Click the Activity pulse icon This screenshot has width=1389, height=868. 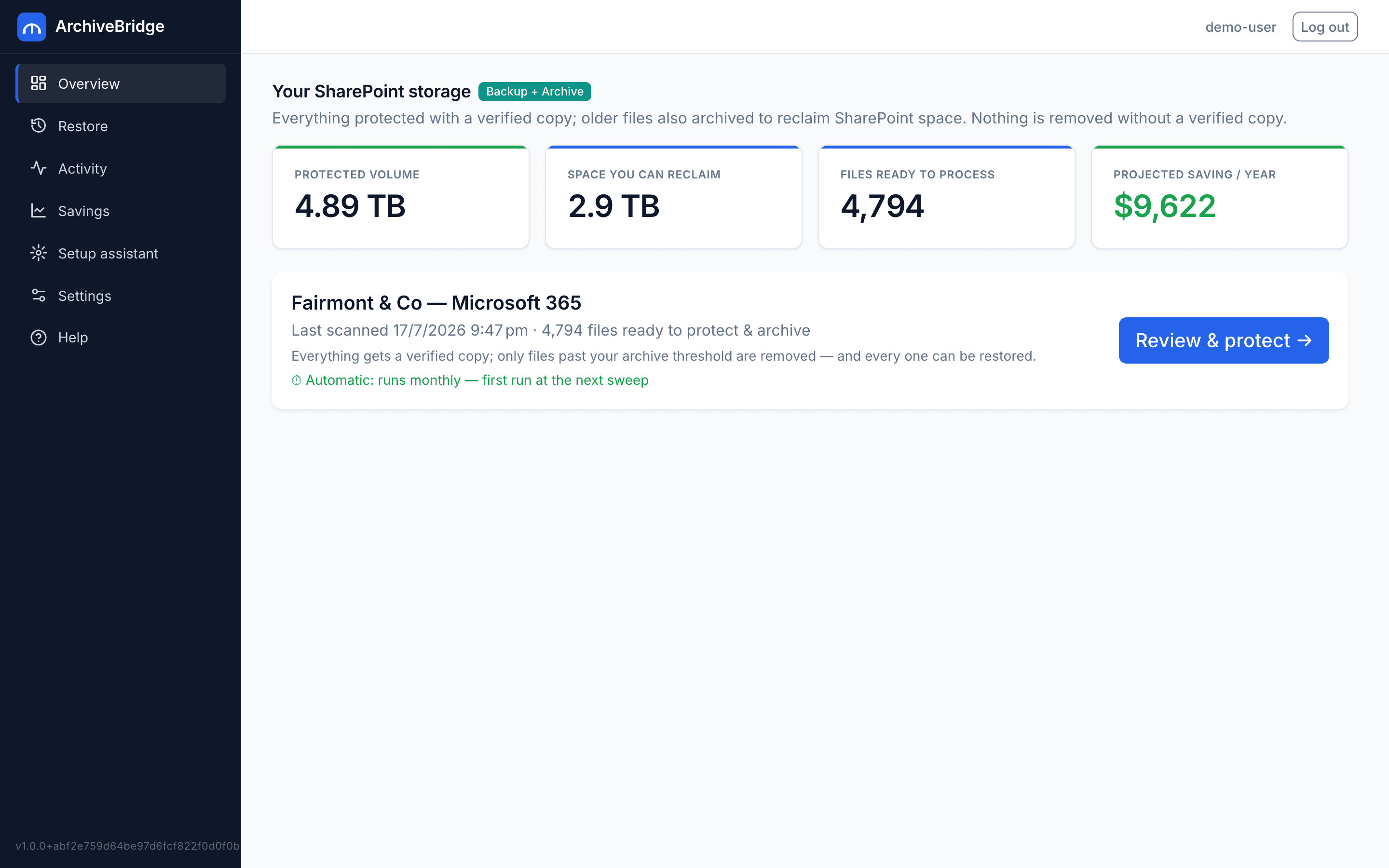[x=39, y=168]
